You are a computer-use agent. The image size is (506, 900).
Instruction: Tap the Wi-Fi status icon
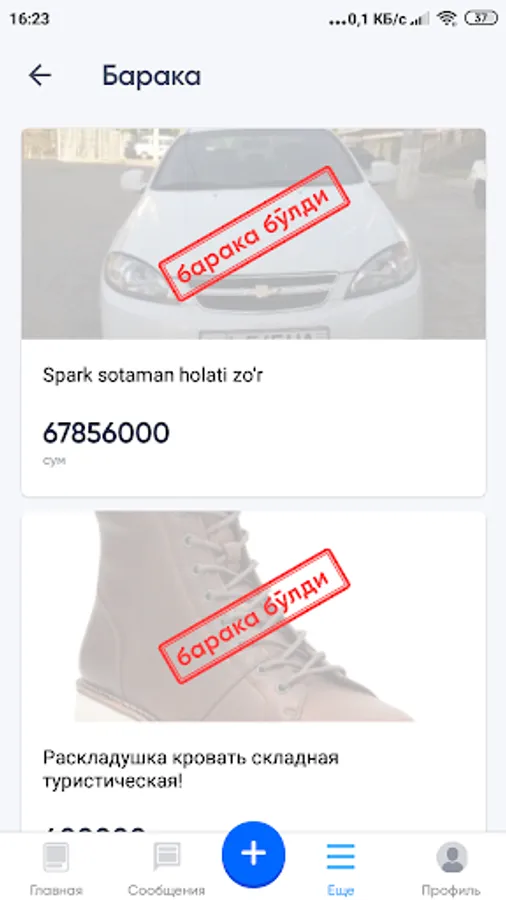tap(446, 18)
